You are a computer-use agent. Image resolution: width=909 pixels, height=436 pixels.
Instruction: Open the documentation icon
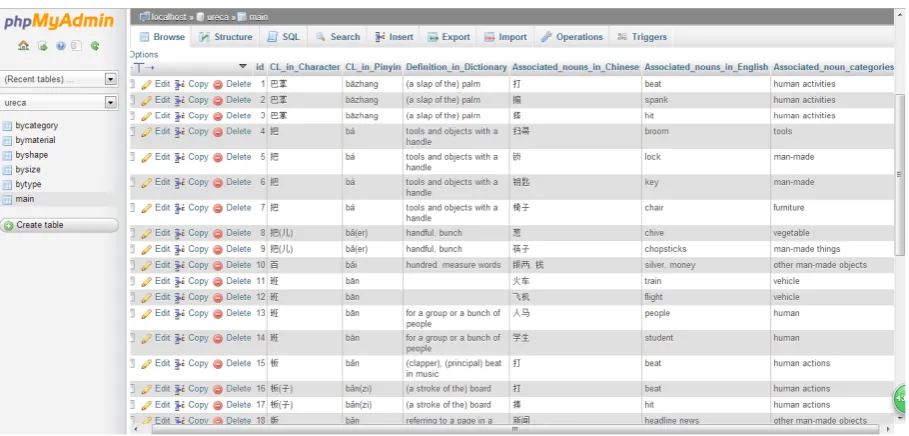coord(60,46)
